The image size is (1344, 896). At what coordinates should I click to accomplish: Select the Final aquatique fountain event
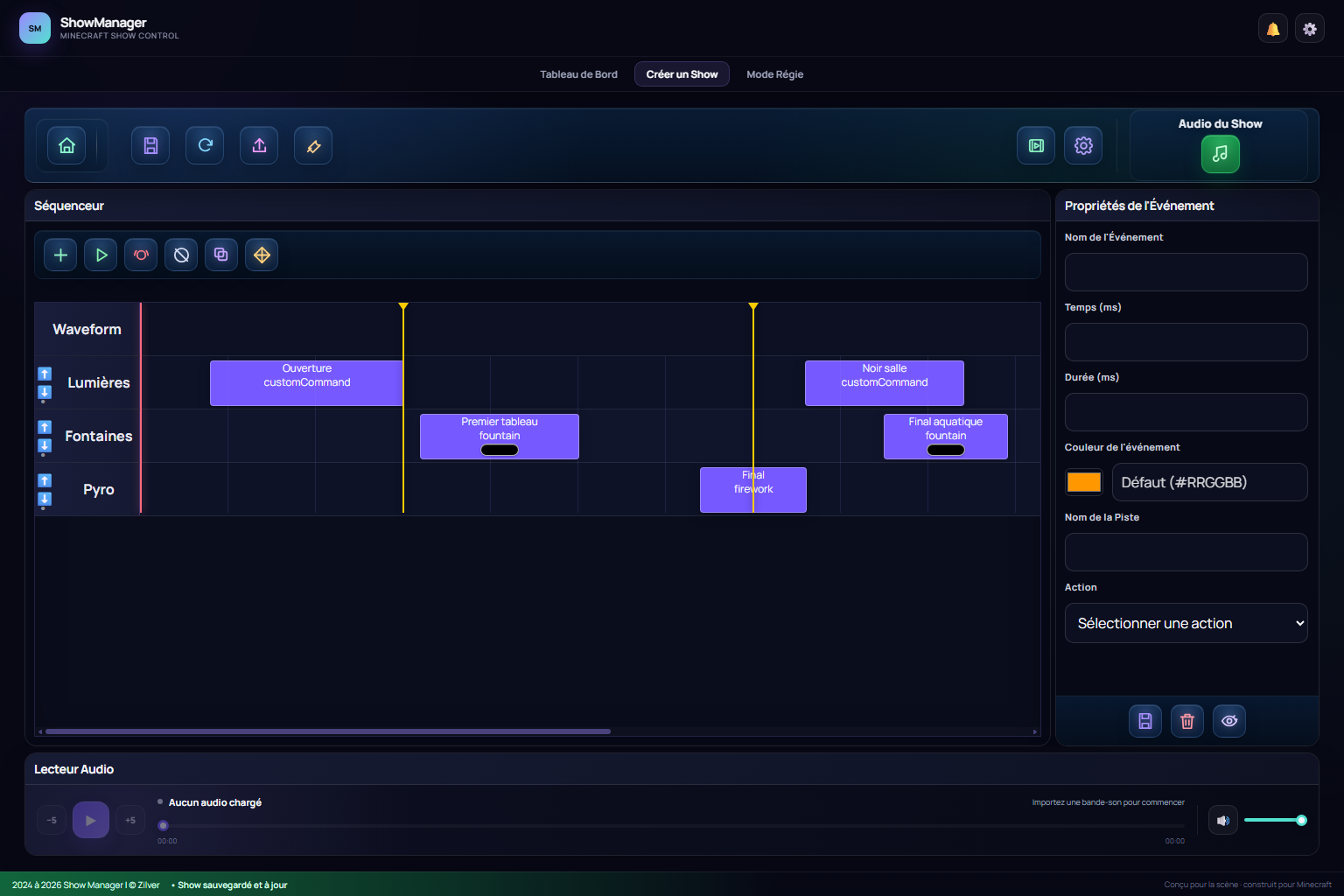946,437
